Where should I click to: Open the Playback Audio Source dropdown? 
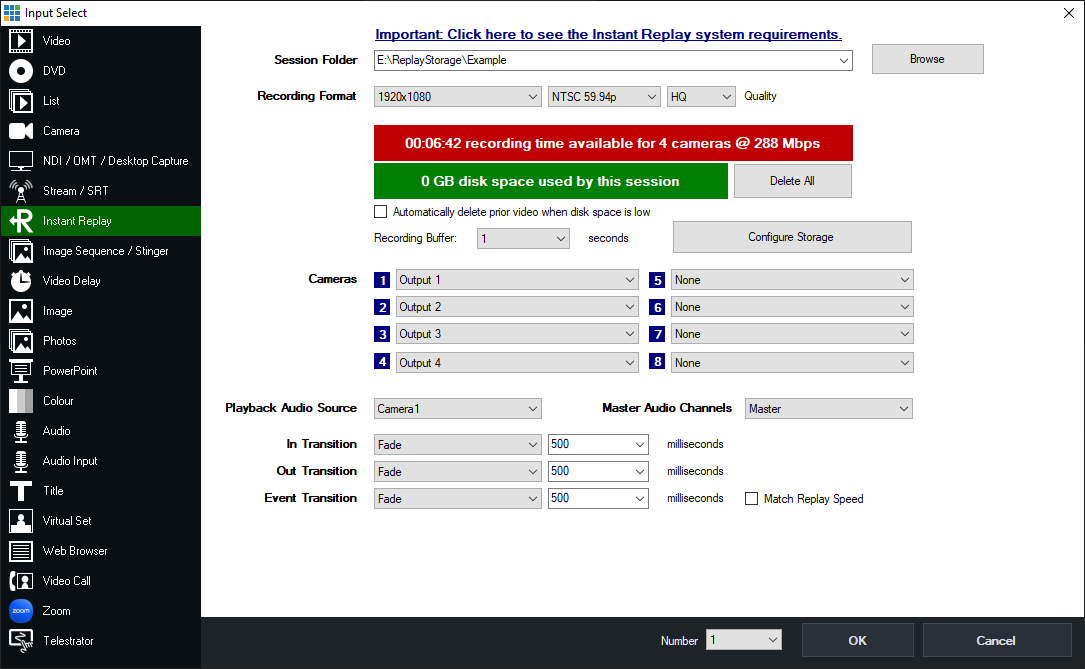[458, 409]
